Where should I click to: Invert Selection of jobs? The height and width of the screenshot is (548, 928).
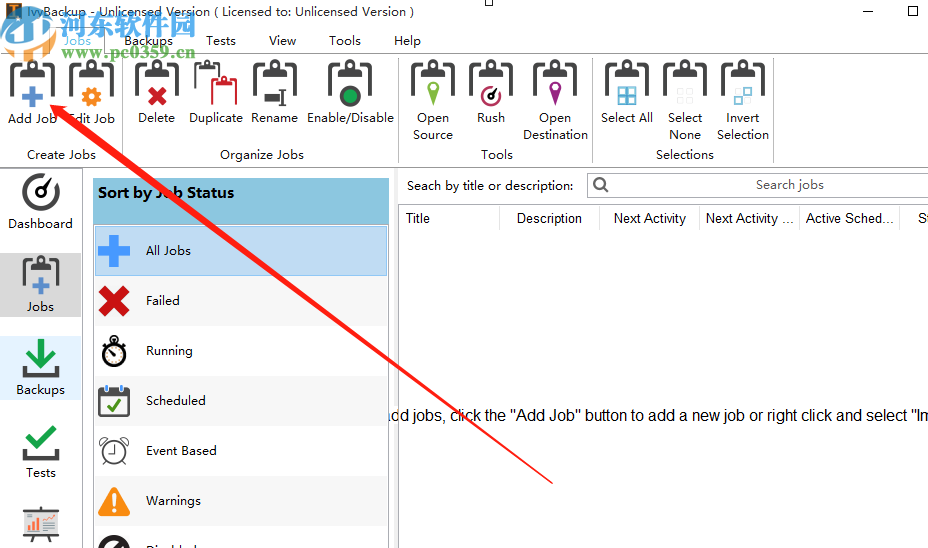(743, 101)
